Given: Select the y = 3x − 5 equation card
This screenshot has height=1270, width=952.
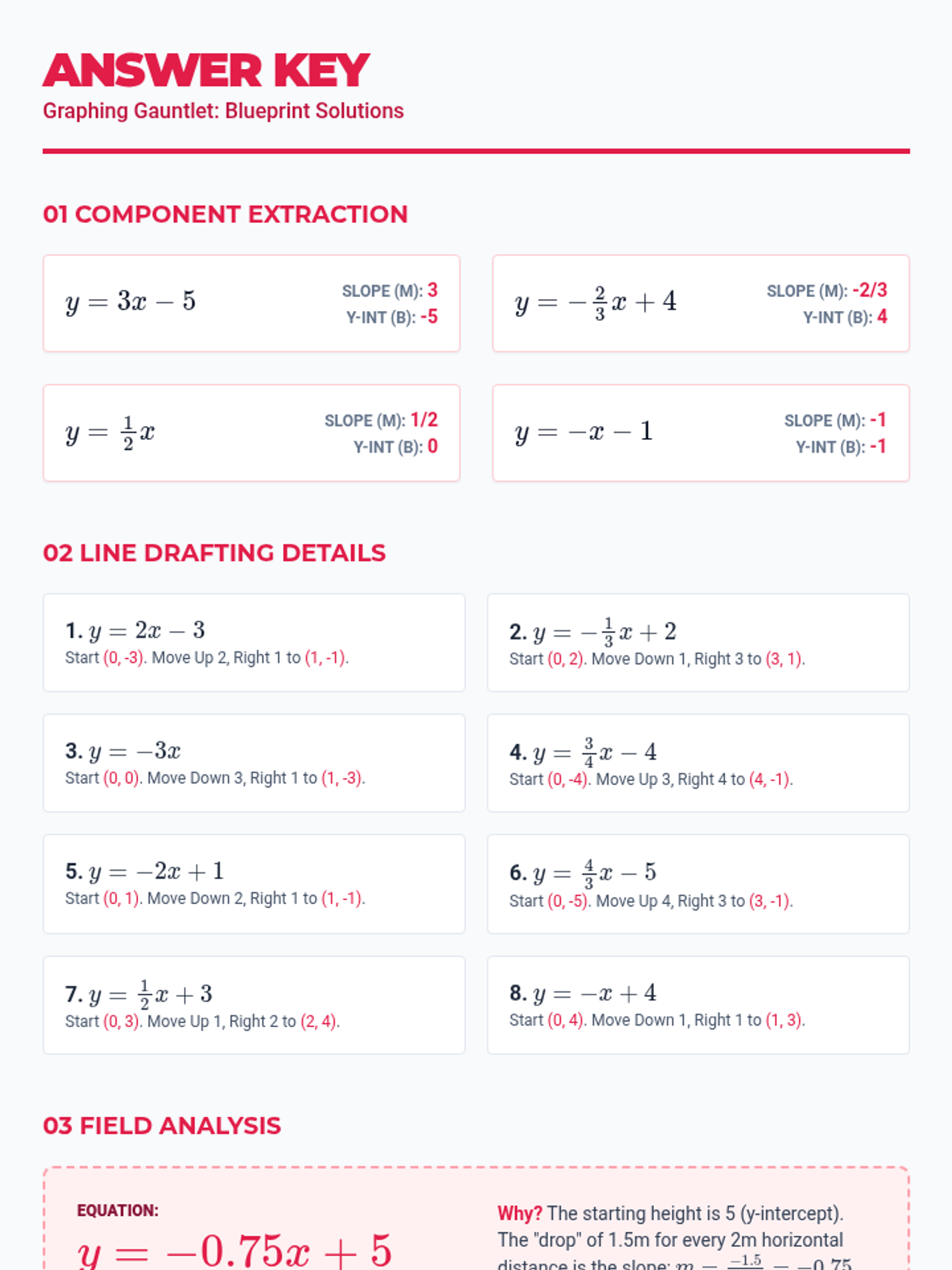Looking at the screenshot, I should click(251, 303).
